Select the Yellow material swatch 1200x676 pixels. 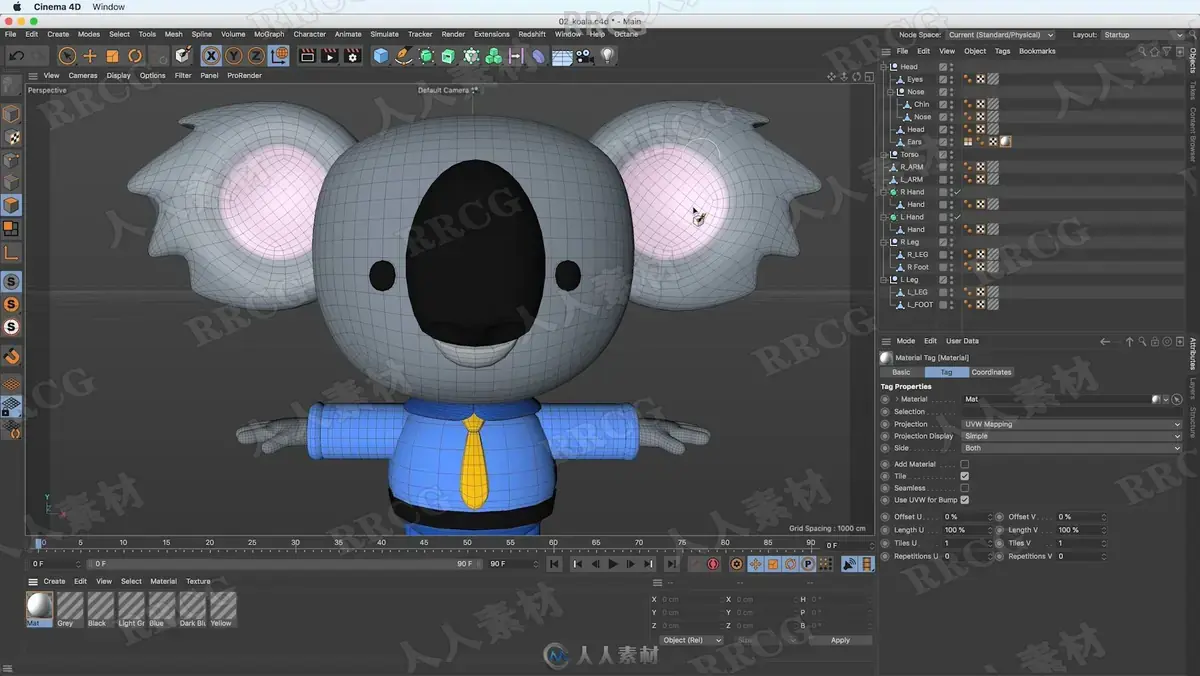[223, 609]
